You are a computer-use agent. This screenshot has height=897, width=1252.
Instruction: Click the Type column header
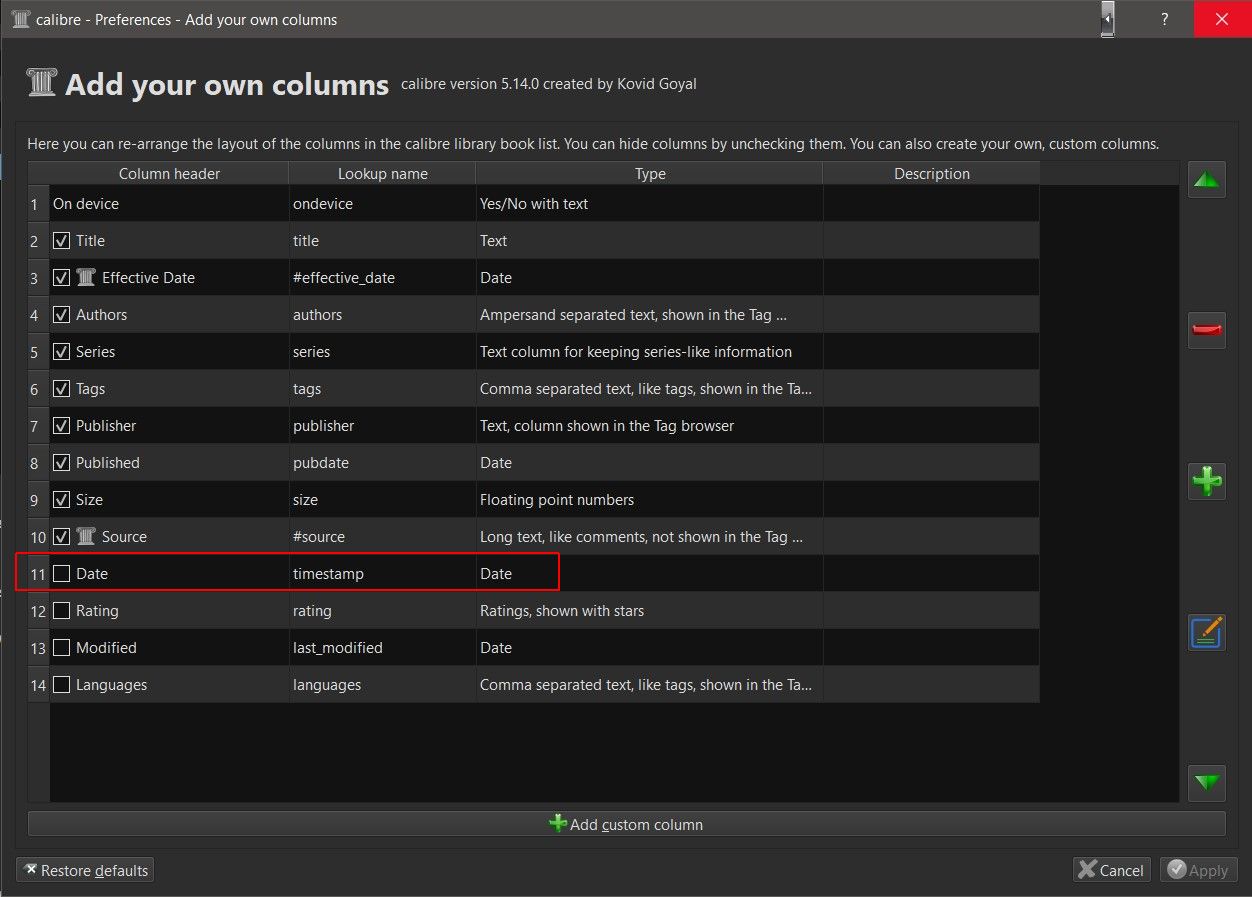point(650,174)
